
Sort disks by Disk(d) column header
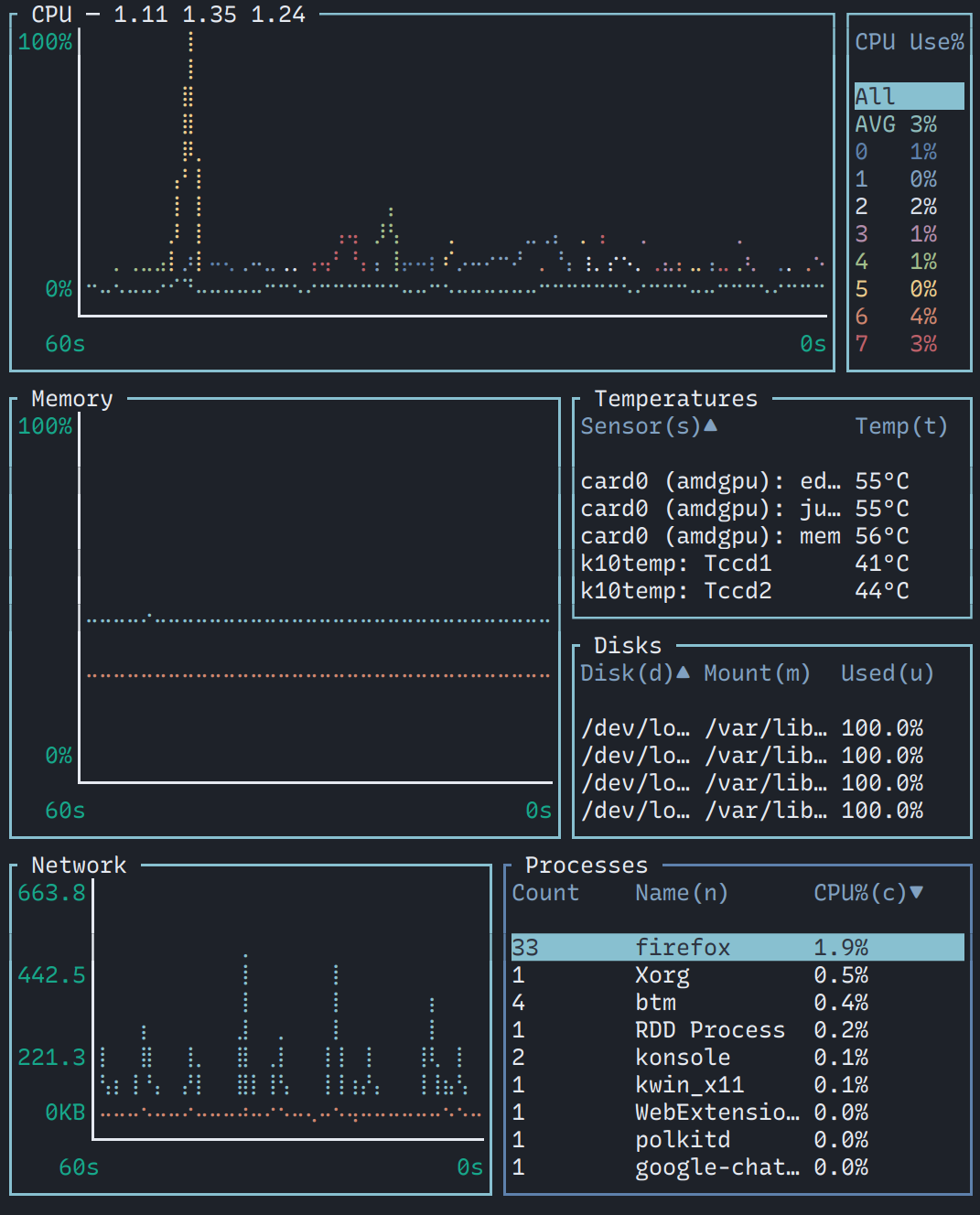point(635,673)
